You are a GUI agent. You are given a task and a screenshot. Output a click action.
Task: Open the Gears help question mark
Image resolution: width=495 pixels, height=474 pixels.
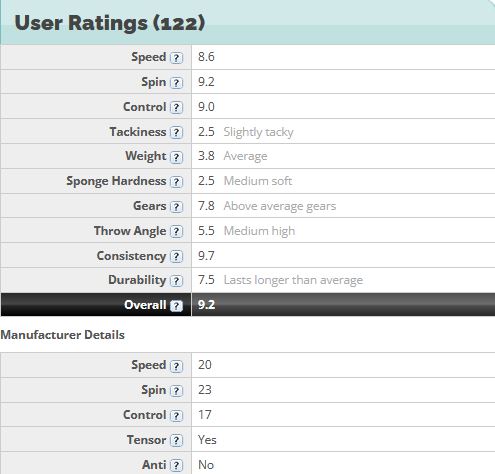coord(176,207)
